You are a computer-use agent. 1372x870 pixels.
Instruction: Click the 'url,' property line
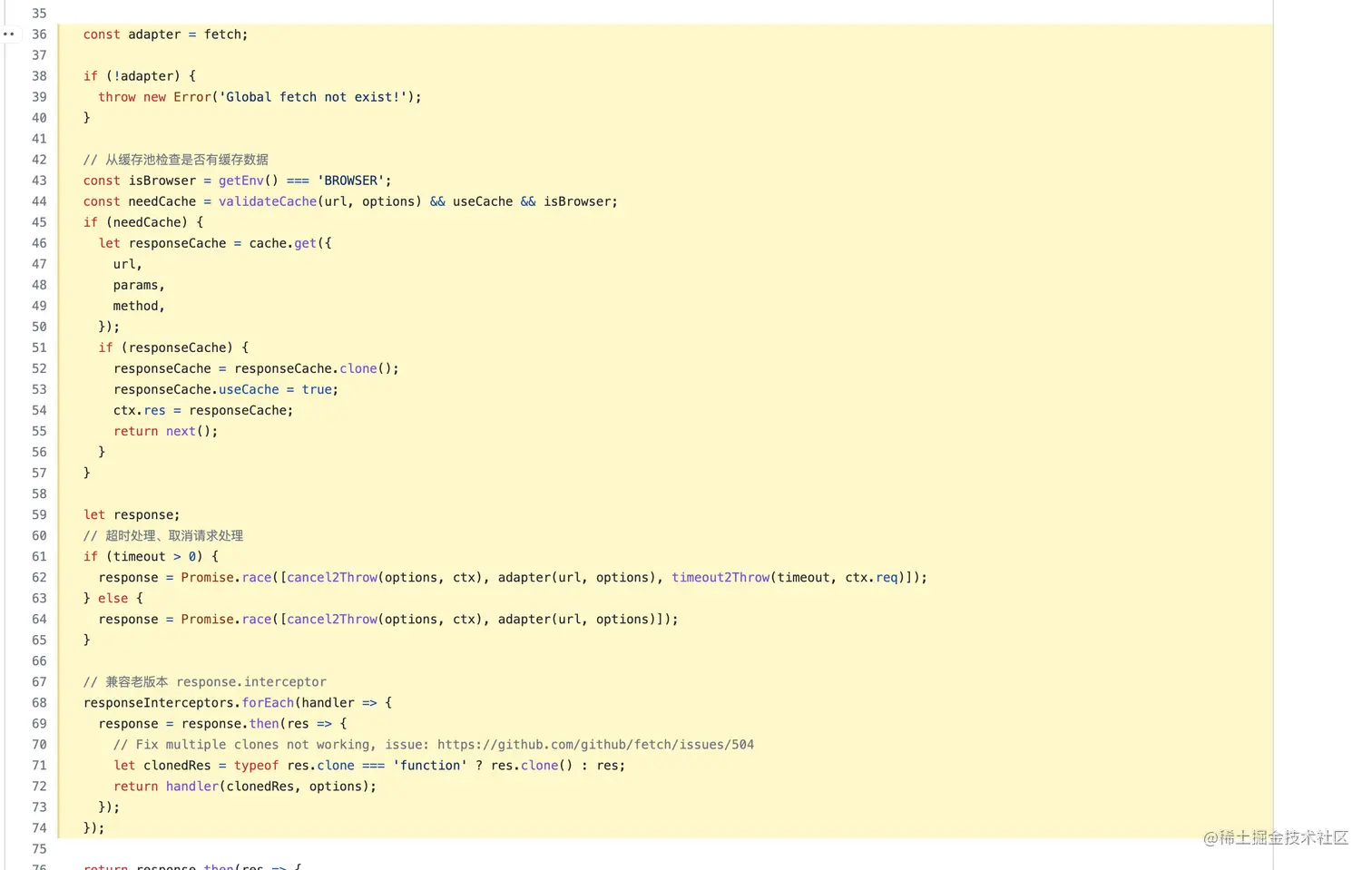pyautogui.click(x=128, y=264)
